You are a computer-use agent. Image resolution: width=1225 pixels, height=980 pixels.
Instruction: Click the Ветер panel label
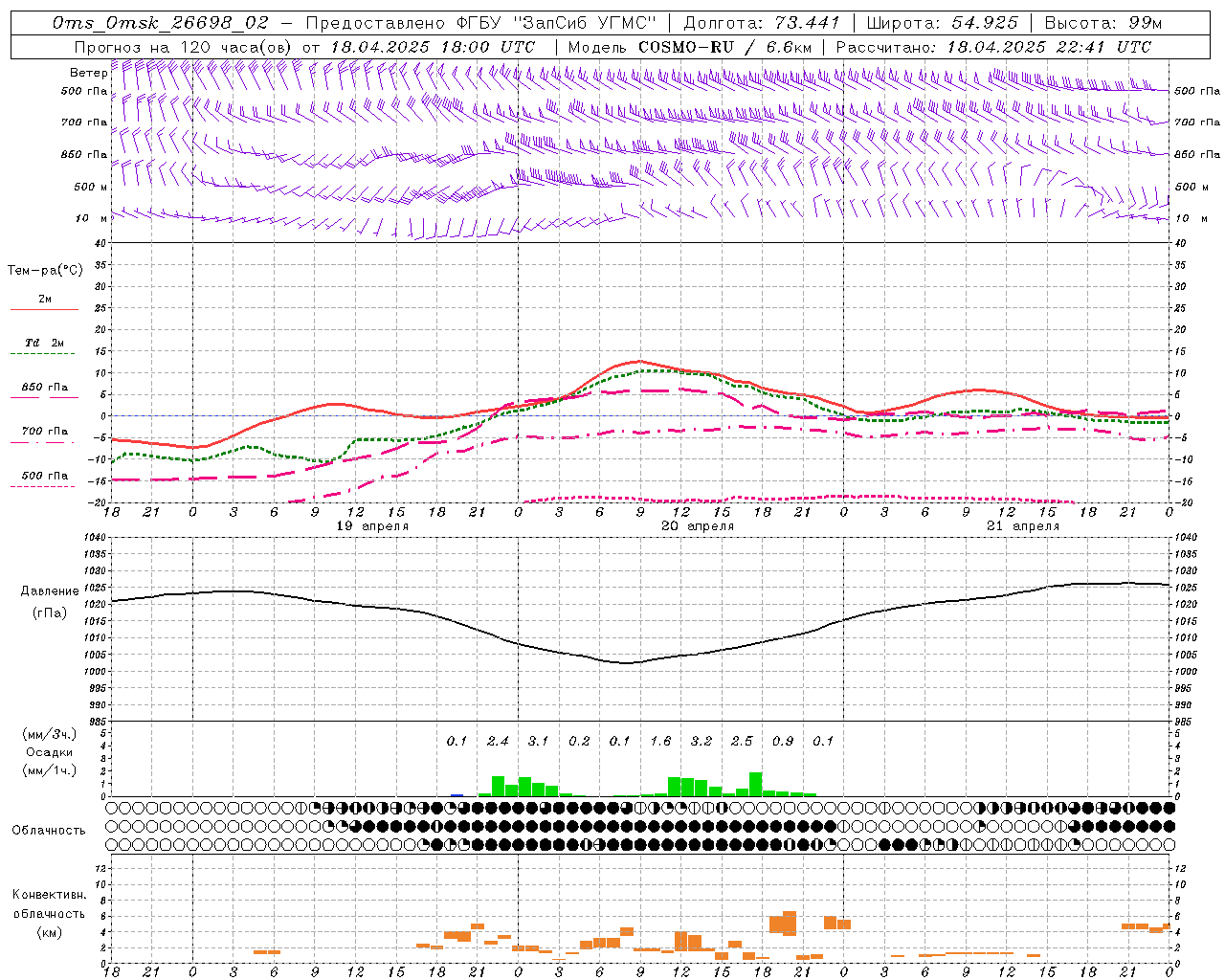click(x=88, y=73)
